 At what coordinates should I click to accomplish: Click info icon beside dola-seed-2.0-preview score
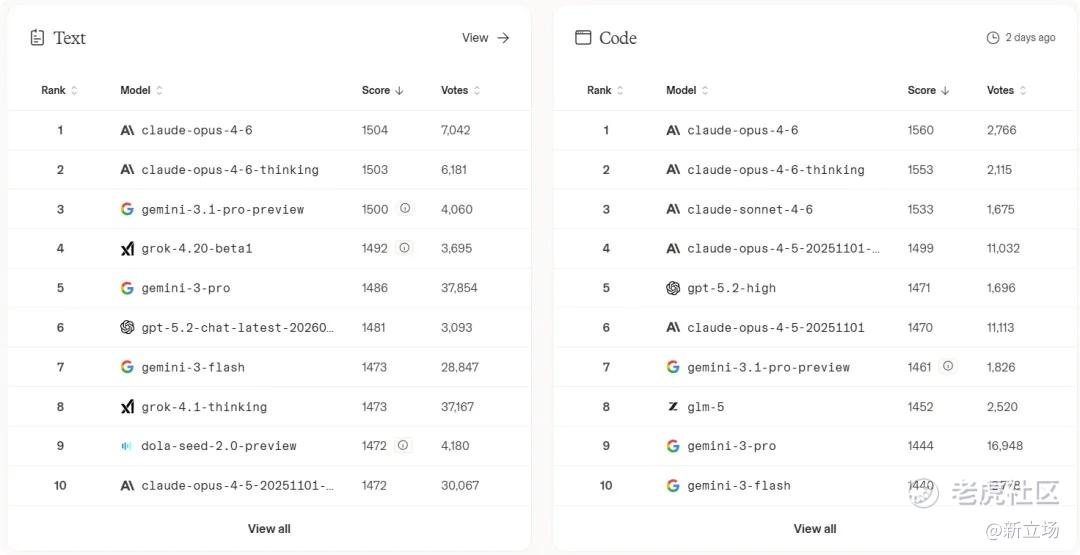[x=403, y=445]
